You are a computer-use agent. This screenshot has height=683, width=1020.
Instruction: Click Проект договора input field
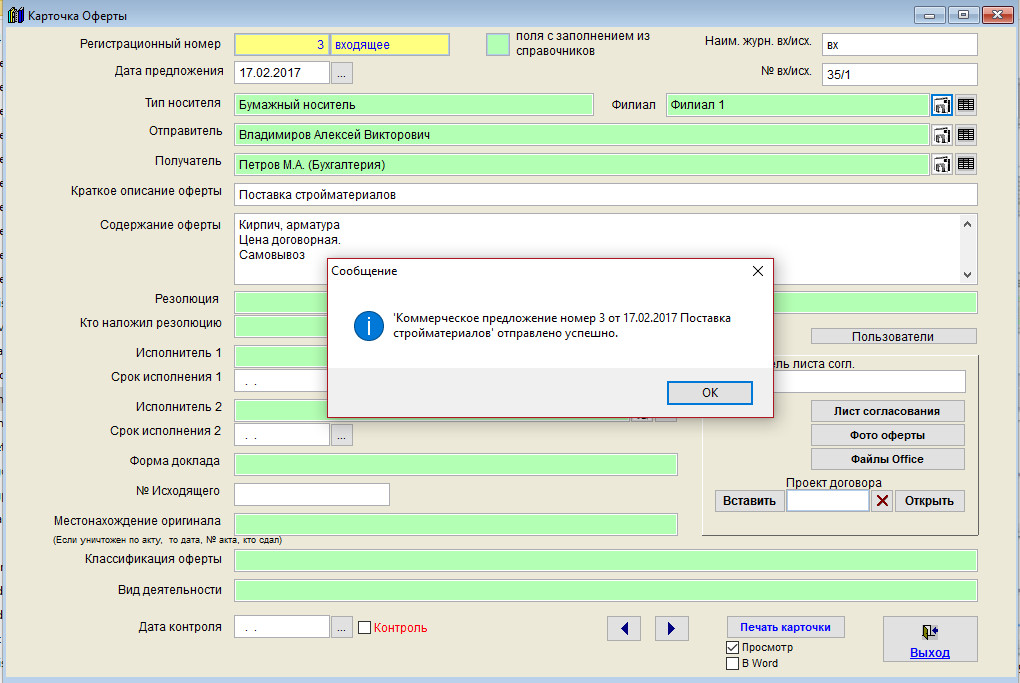click(827, 501)
